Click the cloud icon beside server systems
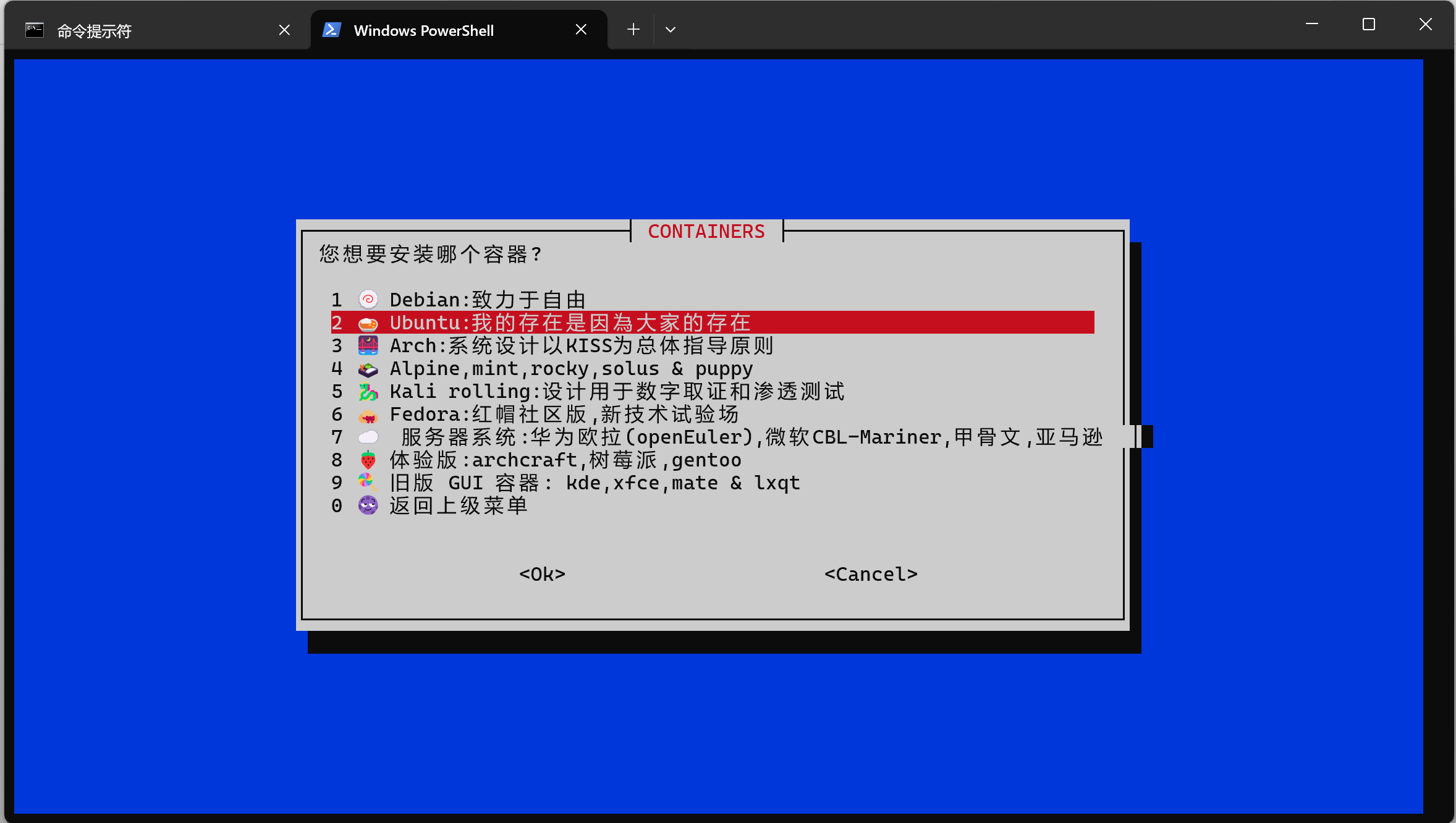The width and height of the screenshot is (1456, 823). click(x=368, y=437)
